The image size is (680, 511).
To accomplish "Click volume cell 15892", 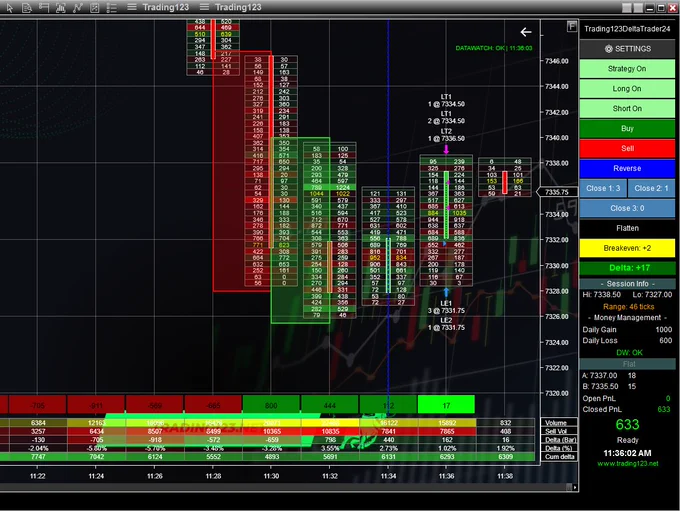I will point(447,423).
